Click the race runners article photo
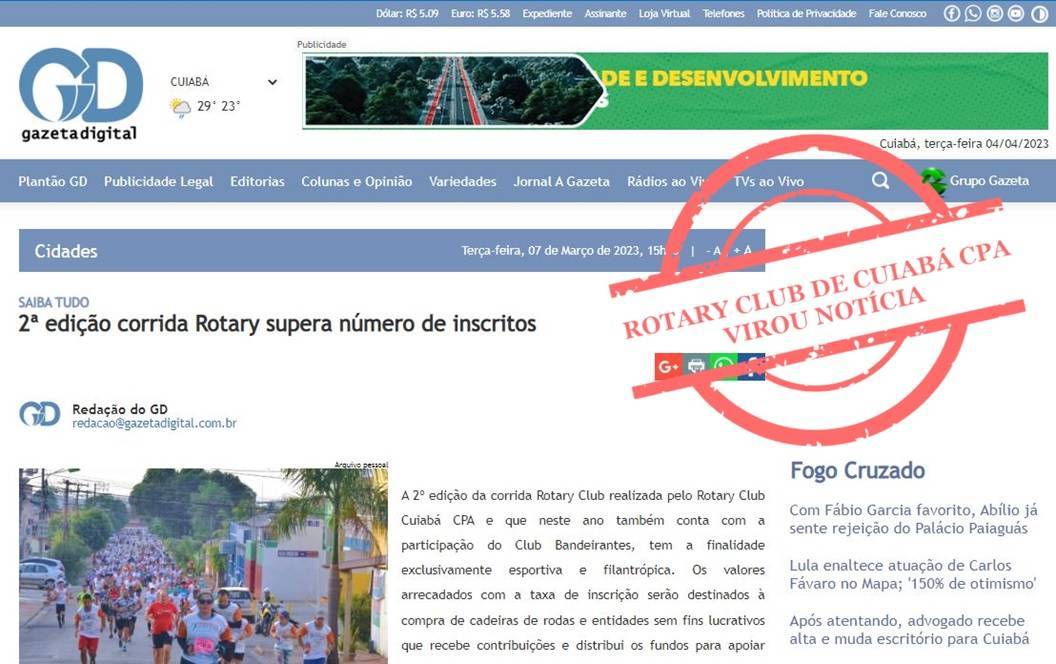The width and height of the screenshot is (1056, 664). tap(203, 565)
